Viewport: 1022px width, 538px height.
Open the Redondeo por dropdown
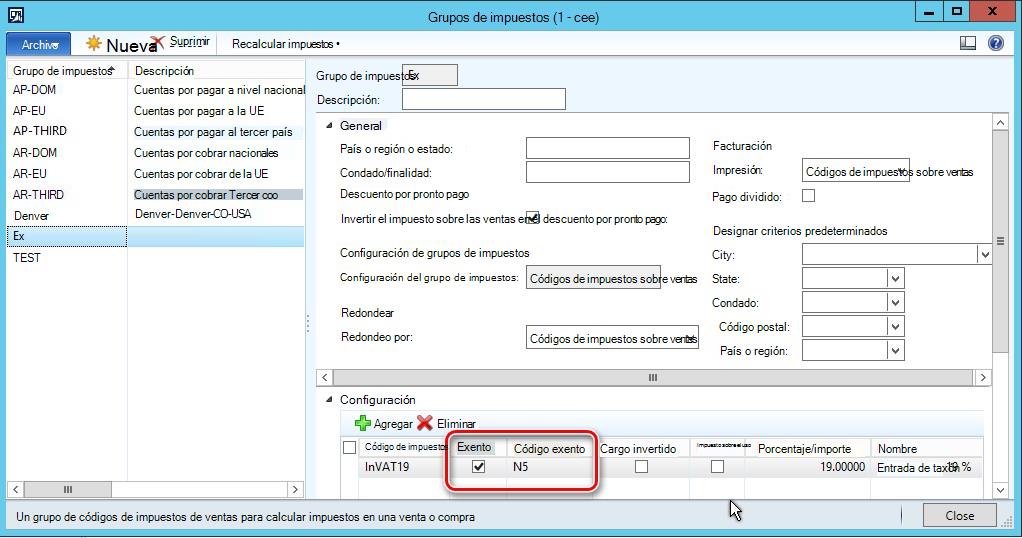click(x=612, y=337)
